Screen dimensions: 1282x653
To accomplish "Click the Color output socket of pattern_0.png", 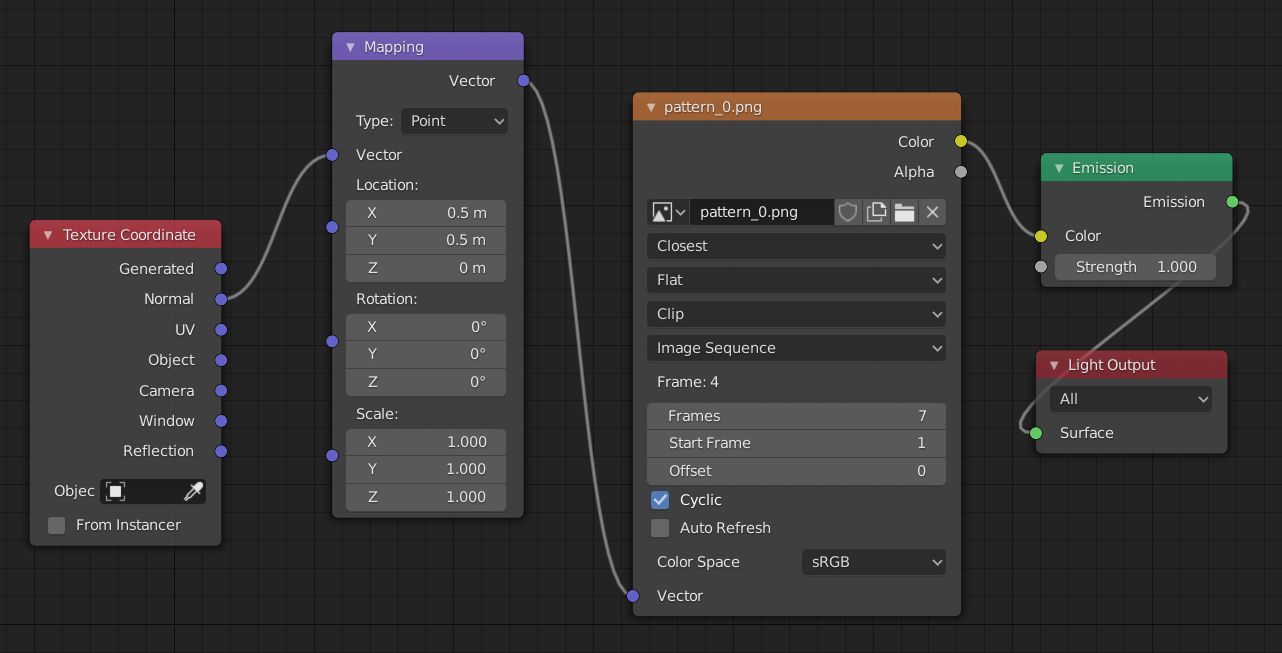I will 961,141.
